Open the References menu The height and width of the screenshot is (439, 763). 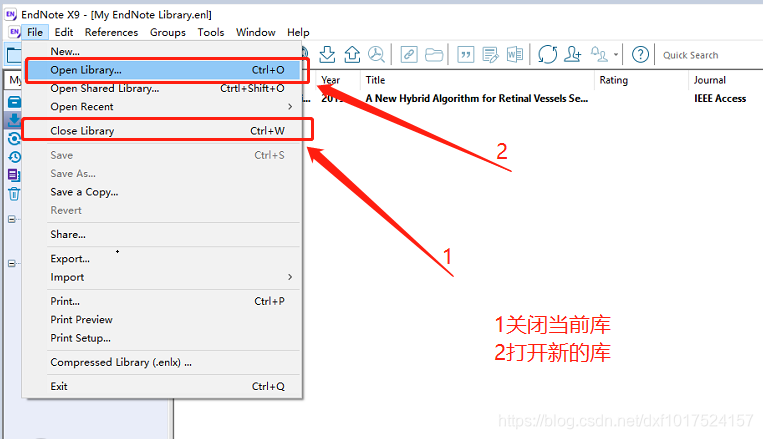point(111,32)
